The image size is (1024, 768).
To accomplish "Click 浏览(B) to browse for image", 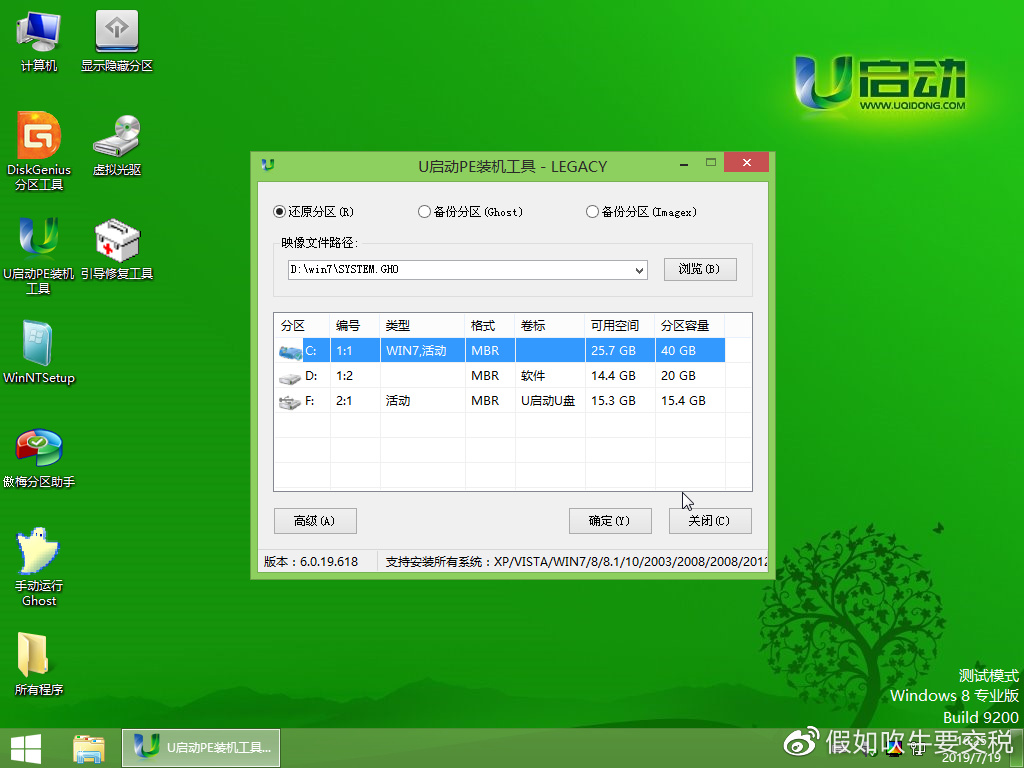I will [x=700, y=269].
